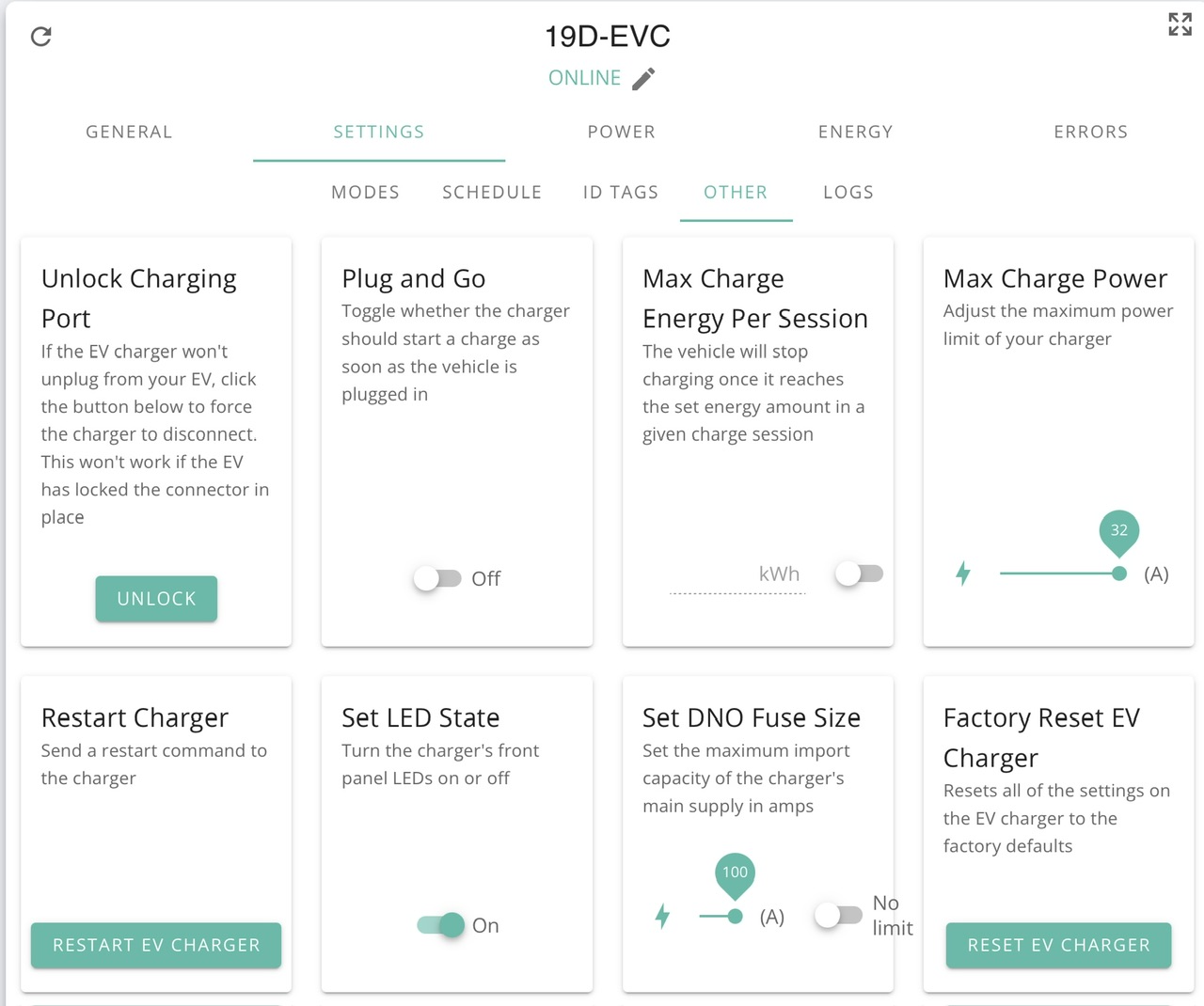Screen dimensions: 1204x1006
Task: Toggle the No limit fuse switch
Action: pyautogui.click(x=838, y=915)
